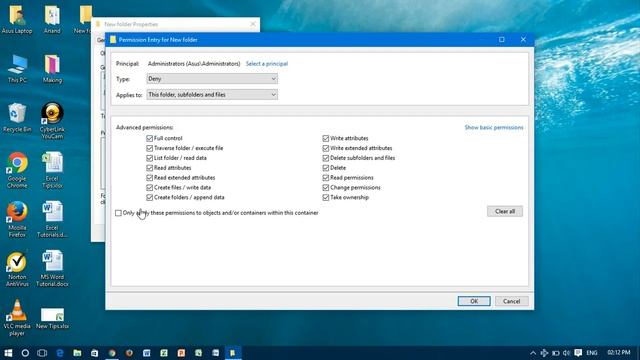Launch Norton AntiVirus desktop shortcut
Viewport: 640px width, 360px height.
coord(17,269)
